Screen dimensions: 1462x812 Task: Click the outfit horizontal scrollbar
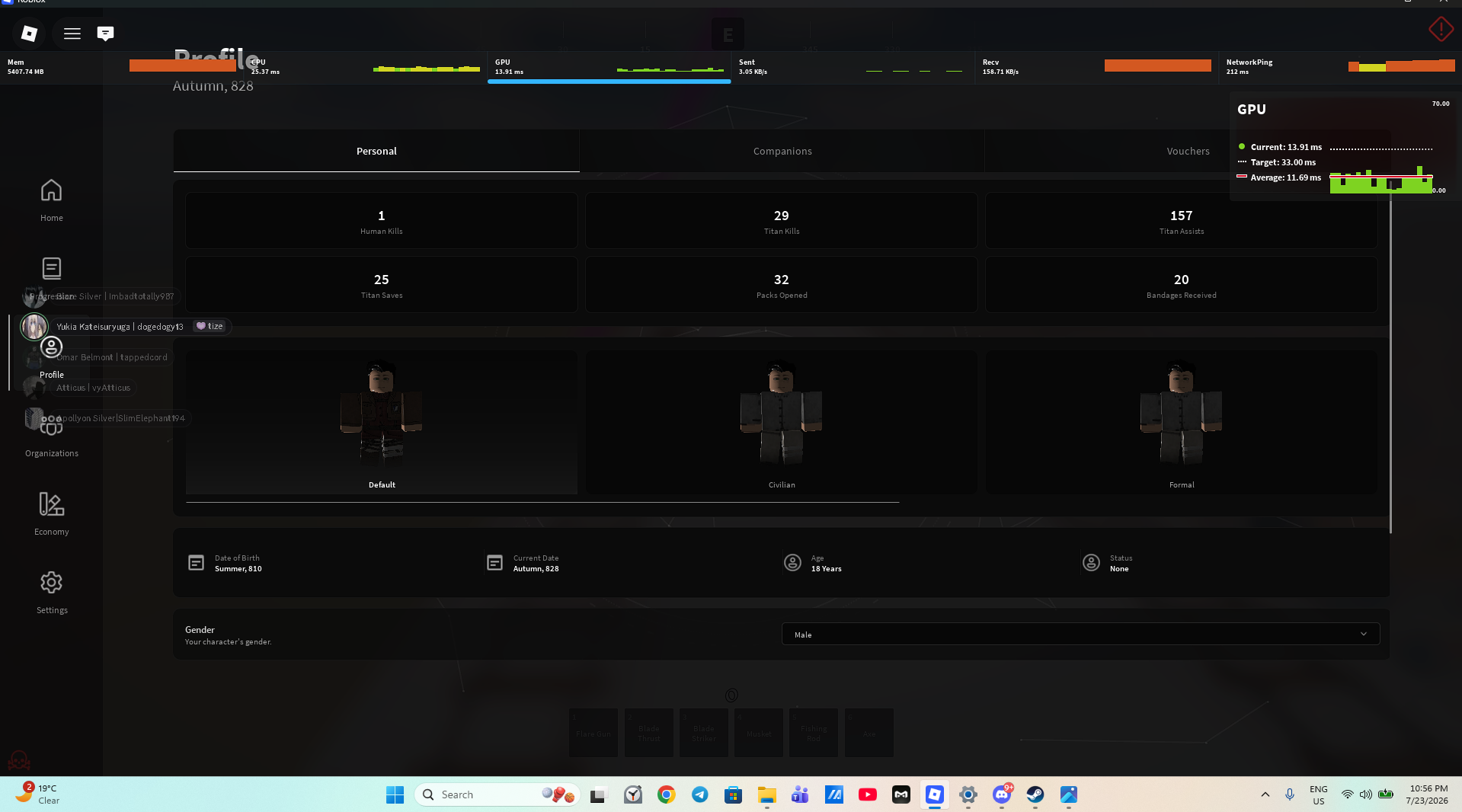click(x=542, y=503)
